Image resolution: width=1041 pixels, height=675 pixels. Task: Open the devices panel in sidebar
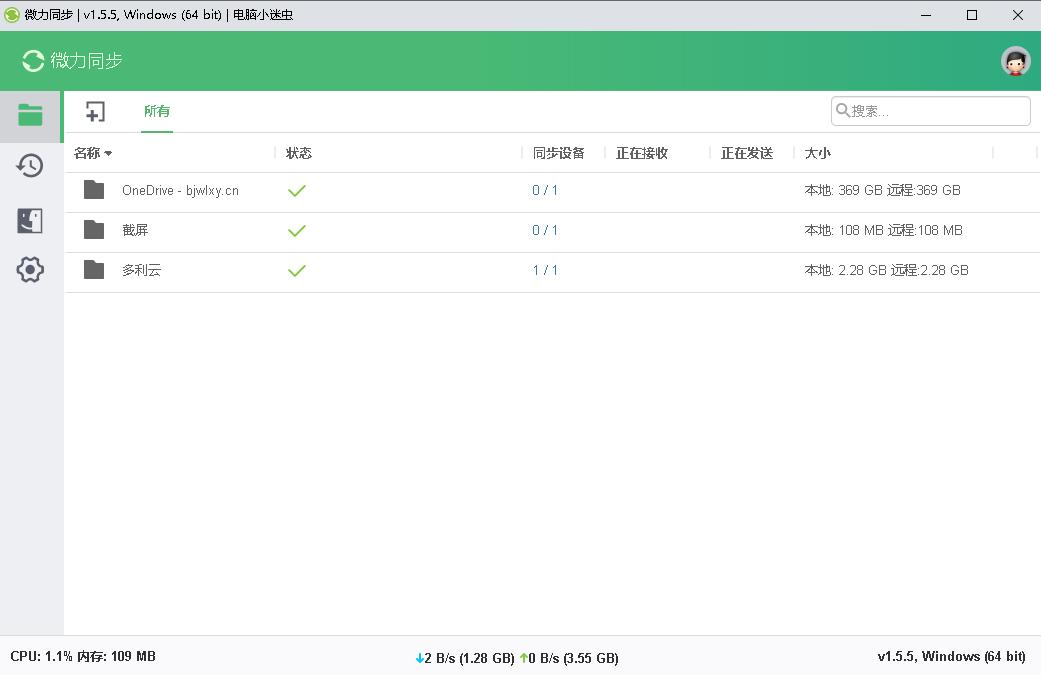click(x=30, y=218)
